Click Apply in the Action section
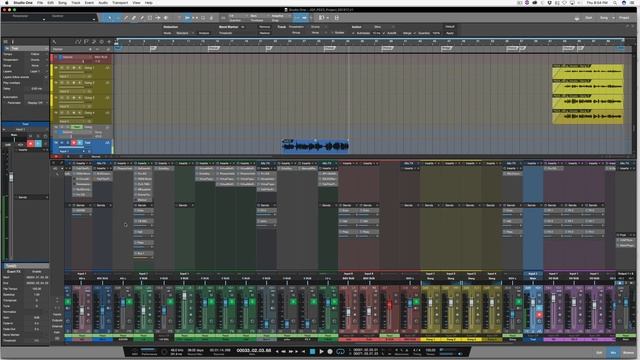This screenshot has height=360, width=640. (449, 33)
